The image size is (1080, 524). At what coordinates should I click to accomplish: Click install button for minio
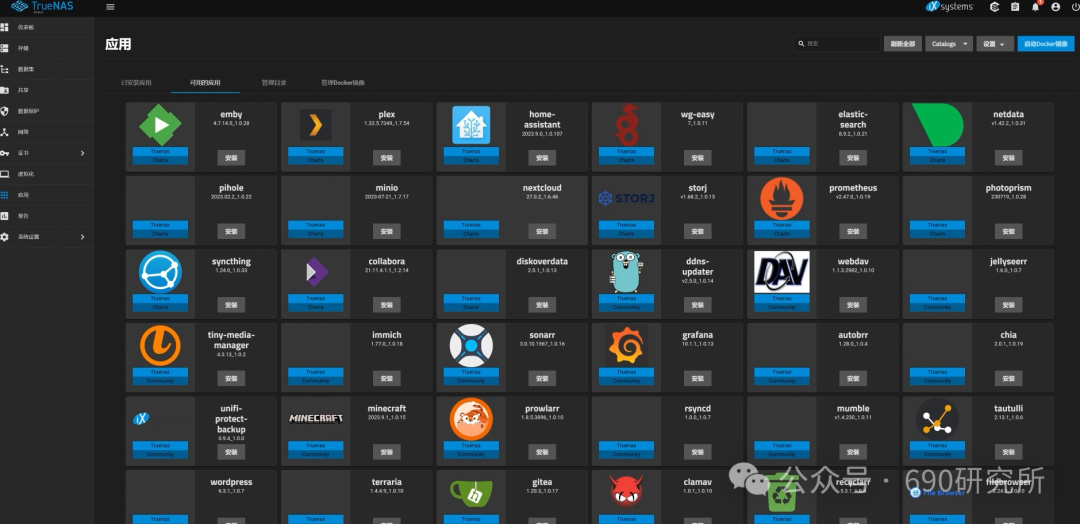[x=386, y=231]
